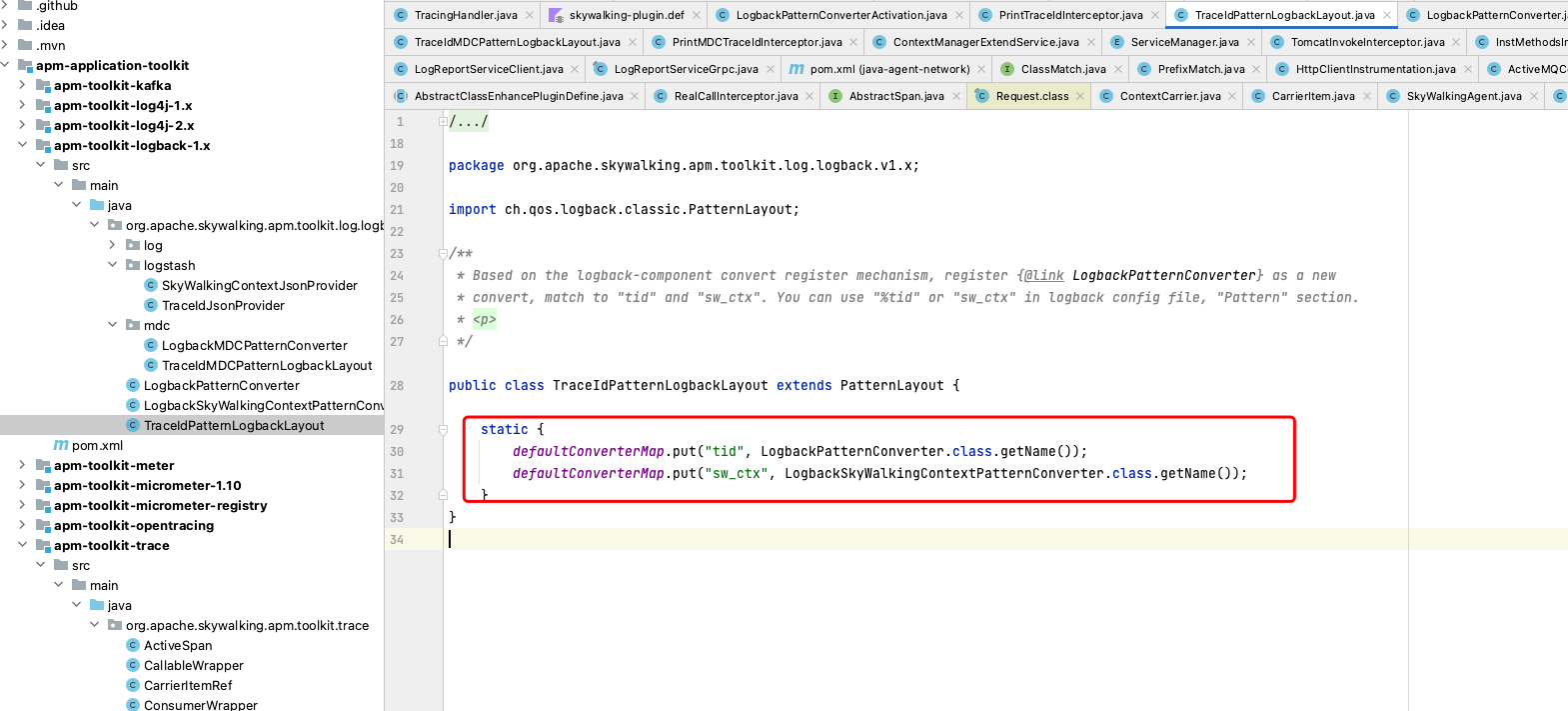This screenshot has height=711, width=1568.
Task: Collapse the apm-toolkit-logback-1.x module
Action: coord(22,145)
